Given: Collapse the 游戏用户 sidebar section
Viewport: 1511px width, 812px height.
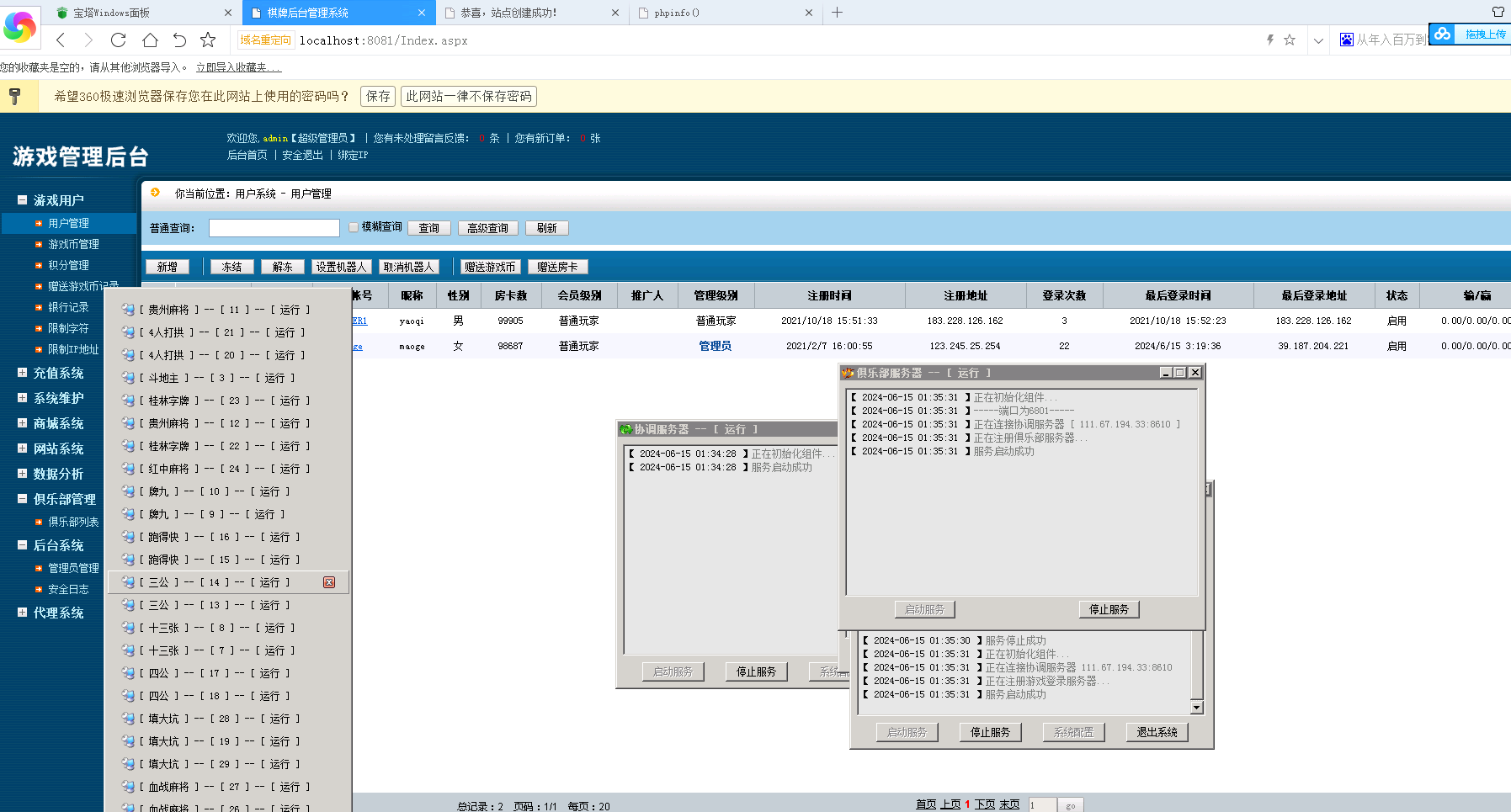Looking at the screenshot, I should point(22,199).
